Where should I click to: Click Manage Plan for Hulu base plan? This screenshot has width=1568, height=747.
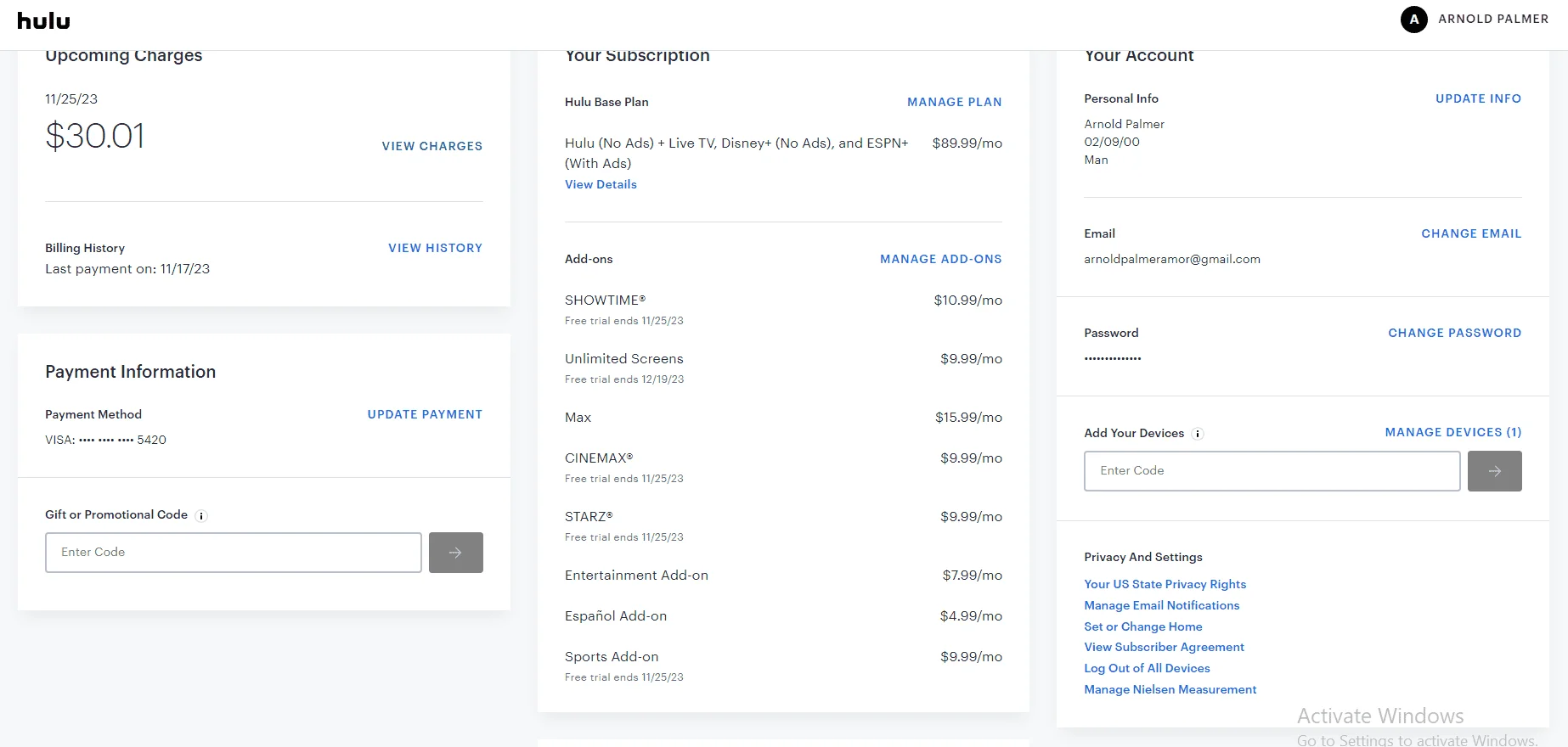pyautogui.click(x=954, y=102)
